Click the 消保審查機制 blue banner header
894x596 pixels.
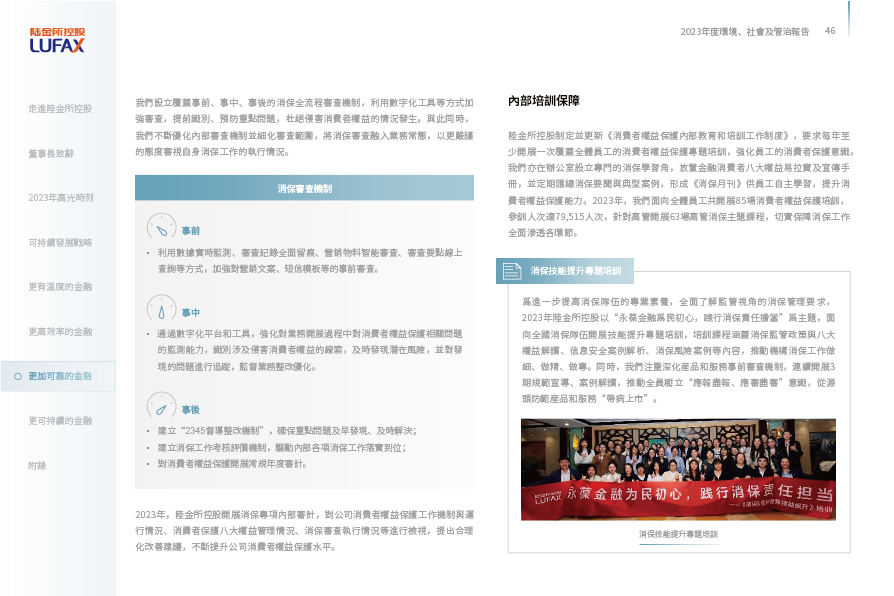tap(304, 188)
